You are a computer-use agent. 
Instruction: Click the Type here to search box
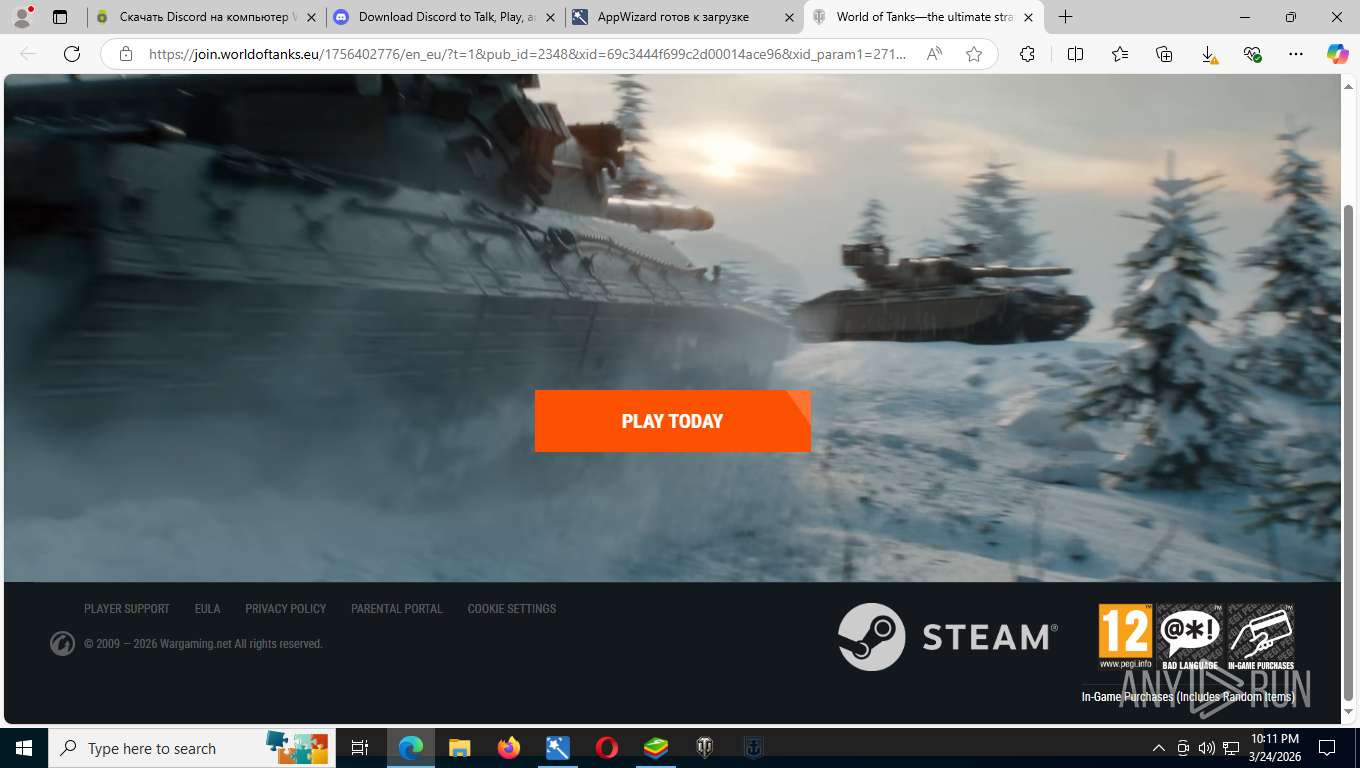pyautogui.click(x=192, y=748)
